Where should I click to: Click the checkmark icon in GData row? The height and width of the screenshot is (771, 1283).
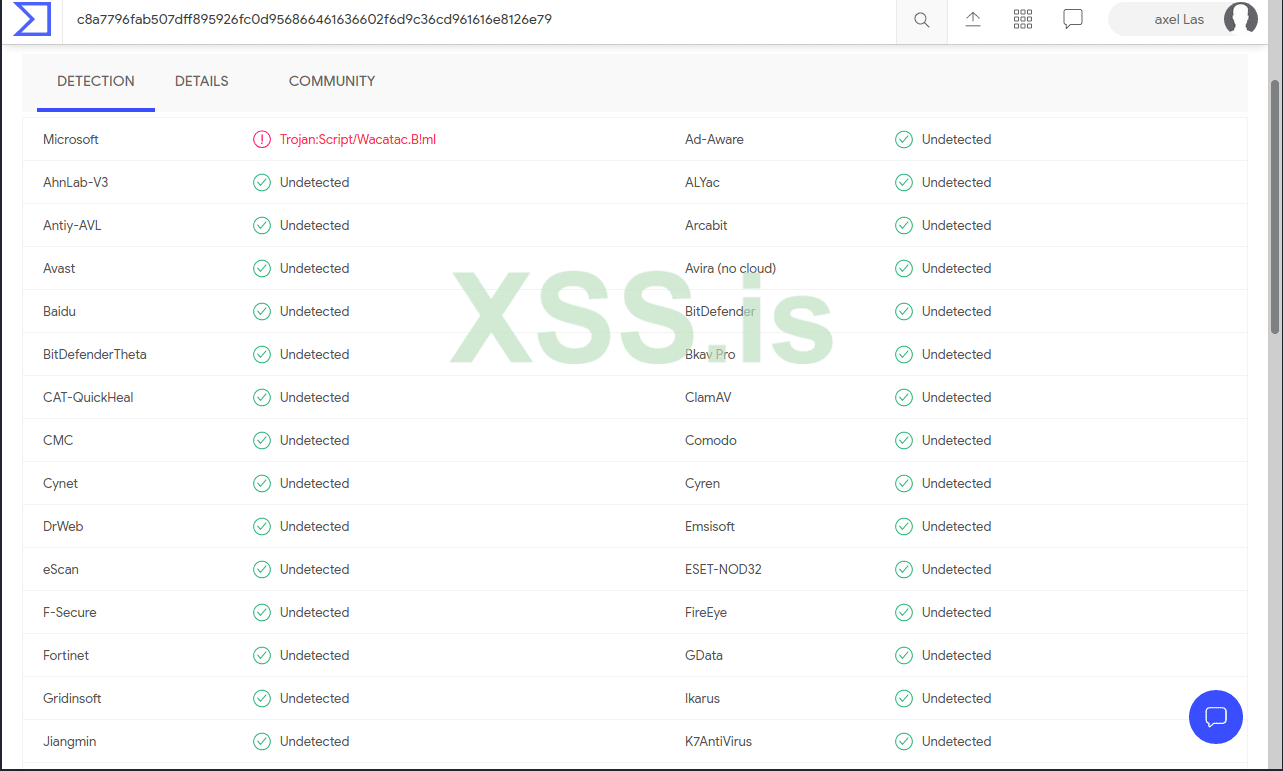point(904,656)
